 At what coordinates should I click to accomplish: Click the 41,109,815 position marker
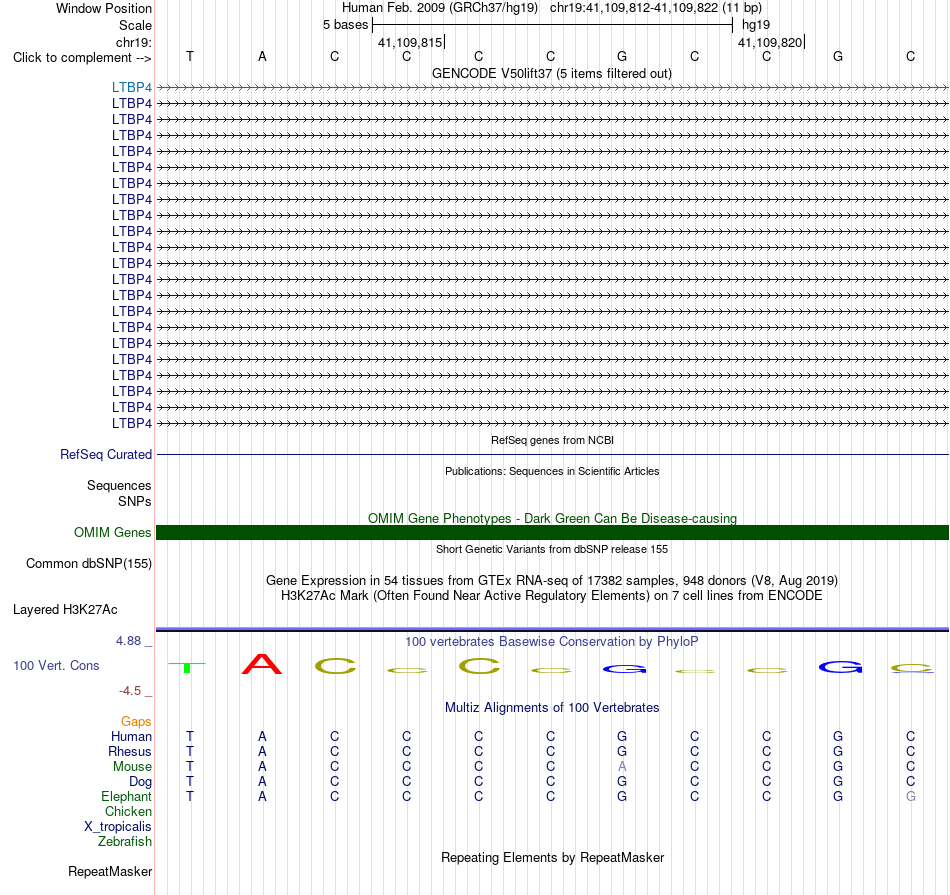(x=410, y=42)
